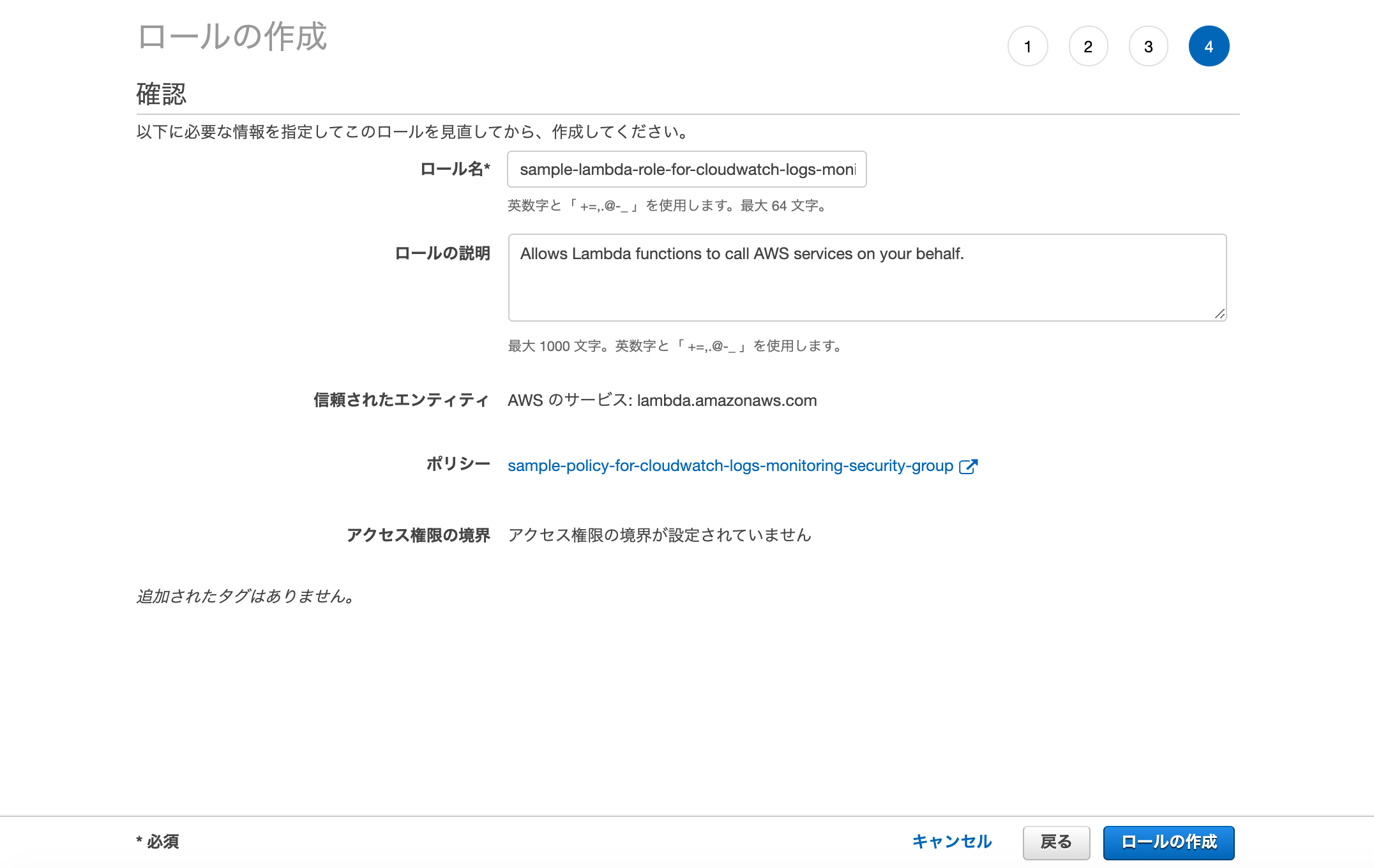Edit the ロール名 input field

coord(686,169)
